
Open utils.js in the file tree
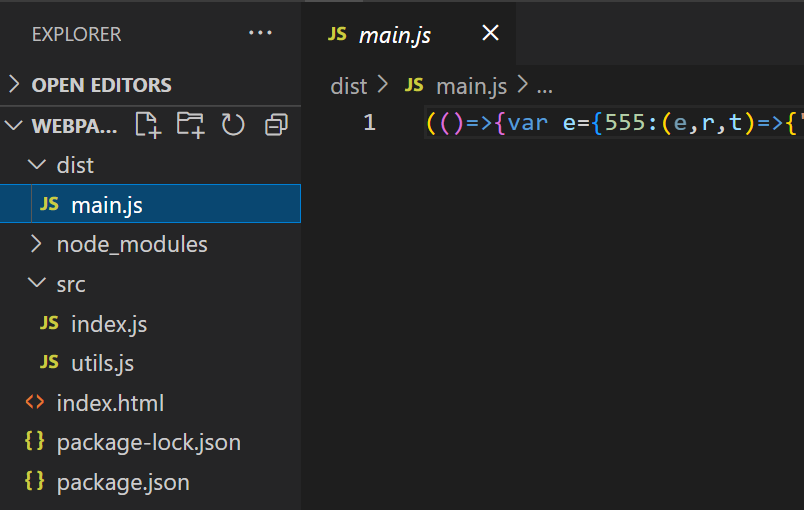tap(150, 363)
